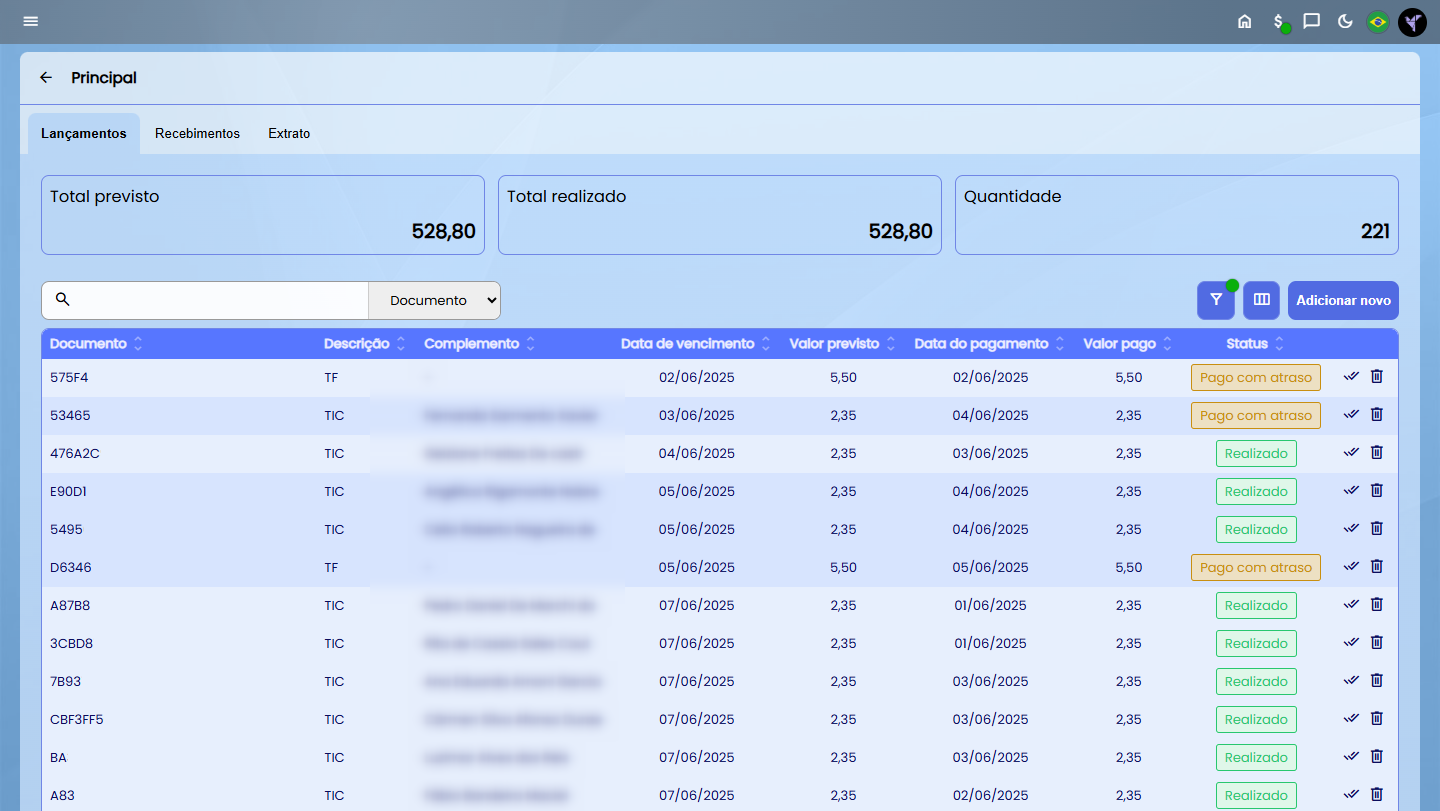
Task: Sort by Complemento column header
Action: 480,344
